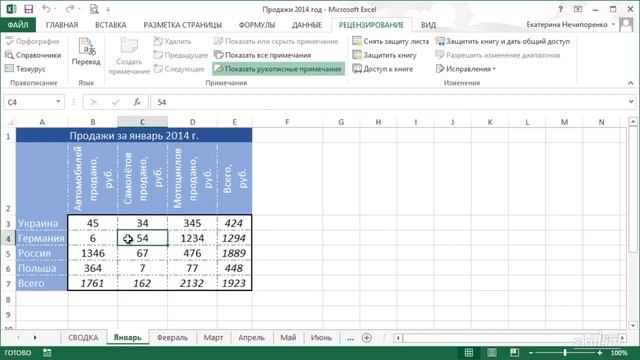Click zoom out minus button
The height and width of the screenshot is (360, 640).
pyautogui.click(x=530, y=353)
